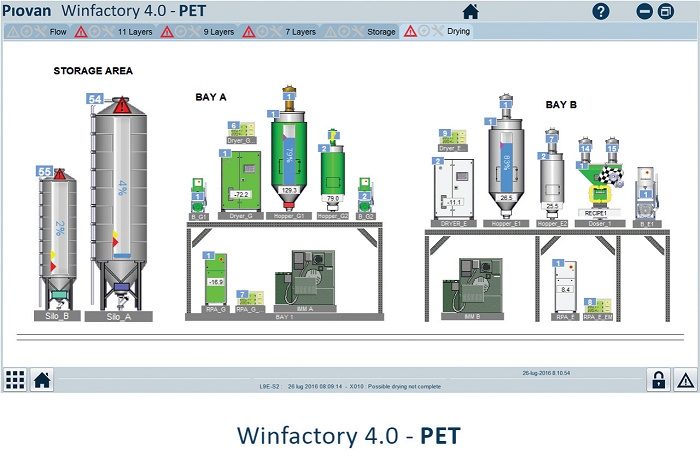This screenshot has width=700, height=458.
Task: Switch to the 7 Layers tab
Action: (300, 32)
